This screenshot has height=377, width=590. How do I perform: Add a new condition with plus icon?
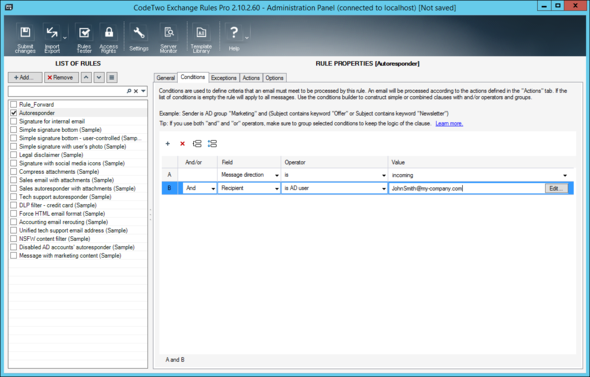pos(168,144)
